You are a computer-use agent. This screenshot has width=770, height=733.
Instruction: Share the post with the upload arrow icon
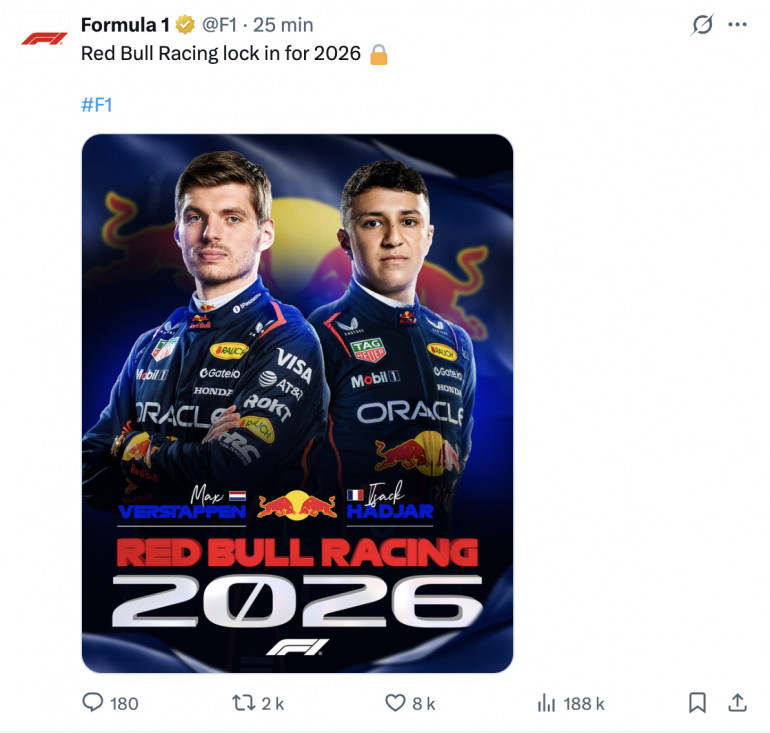click(737, 703)
